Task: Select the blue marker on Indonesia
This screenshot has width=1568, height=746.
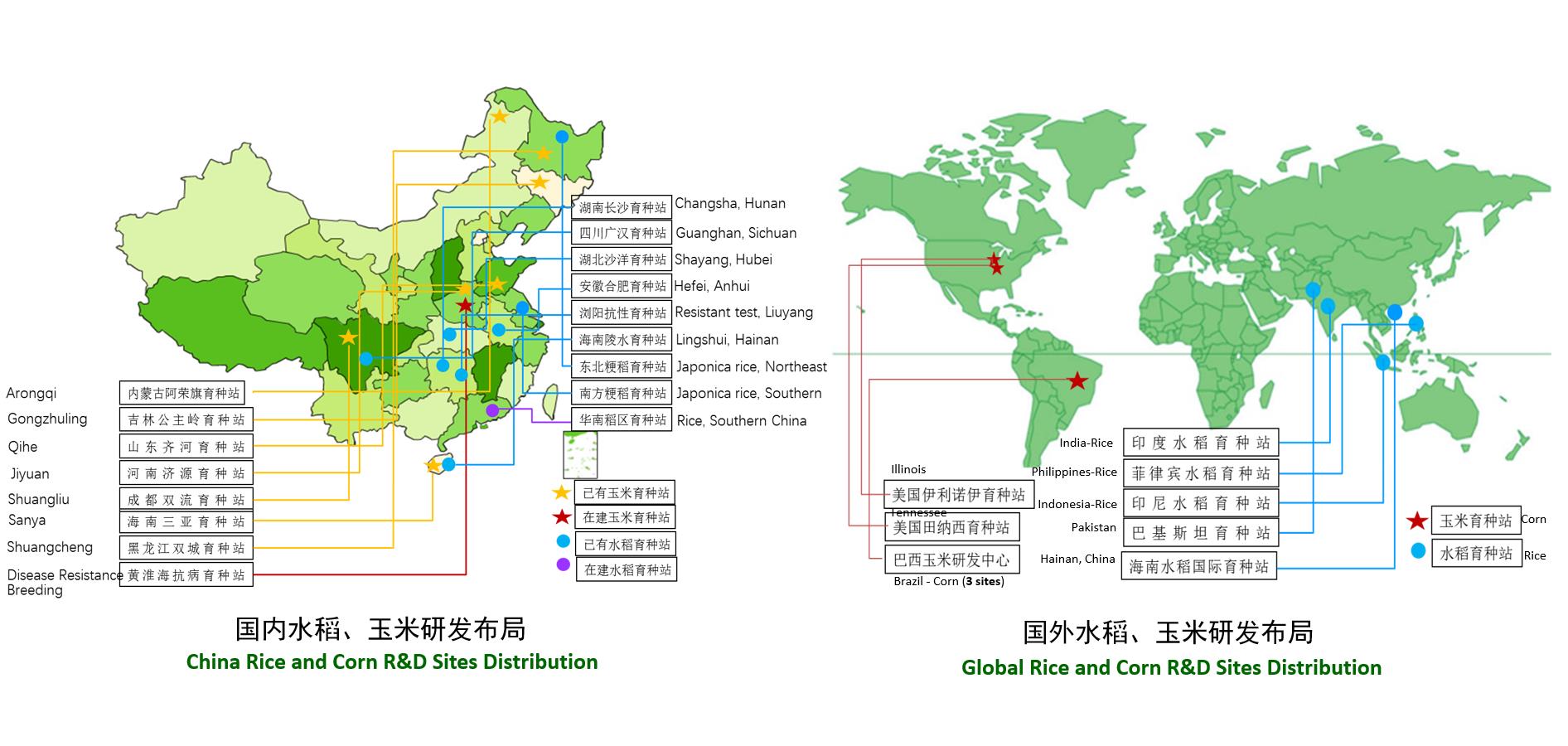Action: pos(1382,362)
